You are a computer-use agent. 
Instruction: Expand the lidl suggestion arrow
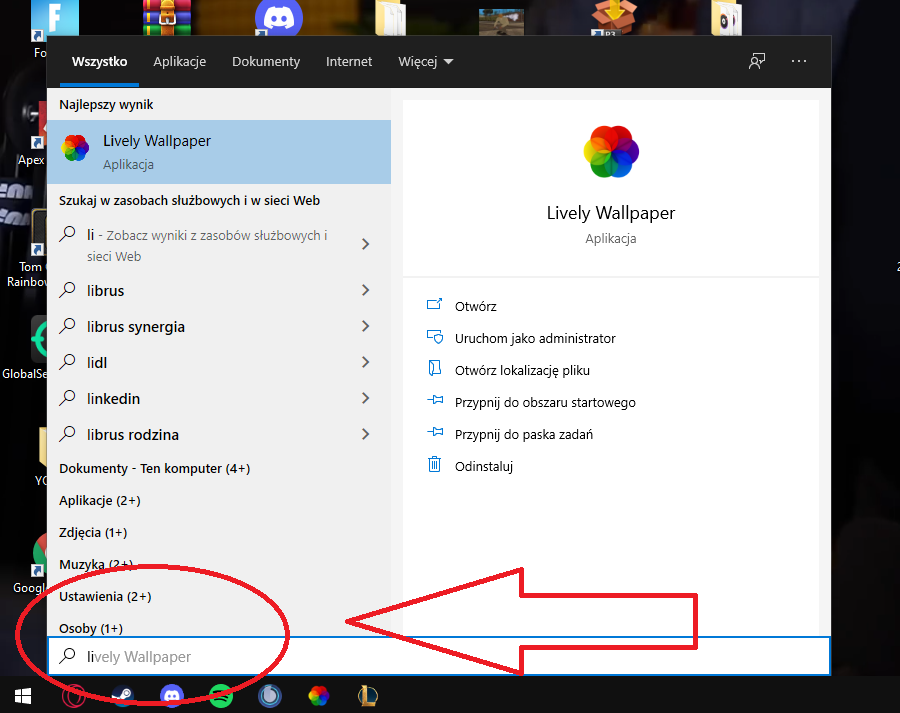pyautogui.click(x=366, y=362)
